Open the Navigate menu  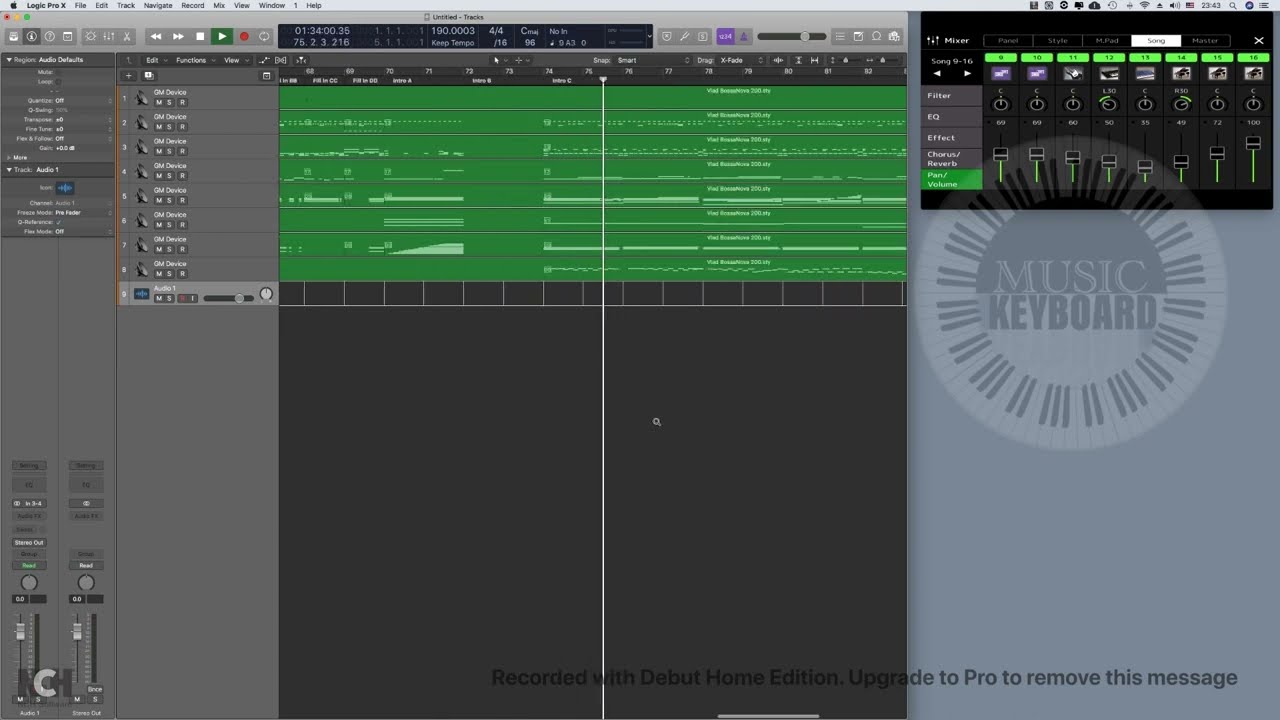[x=158, y=5]
